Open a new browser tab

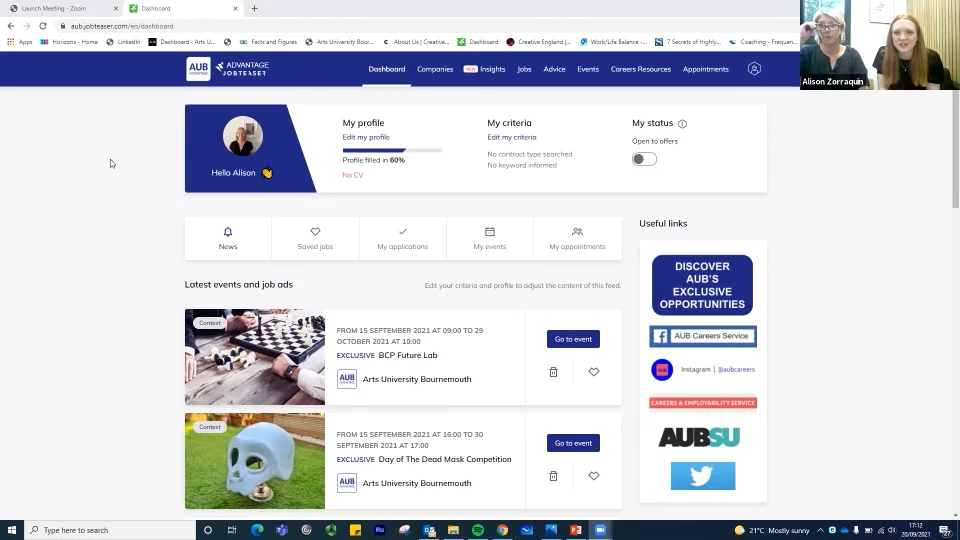click(x=254, y=9)
